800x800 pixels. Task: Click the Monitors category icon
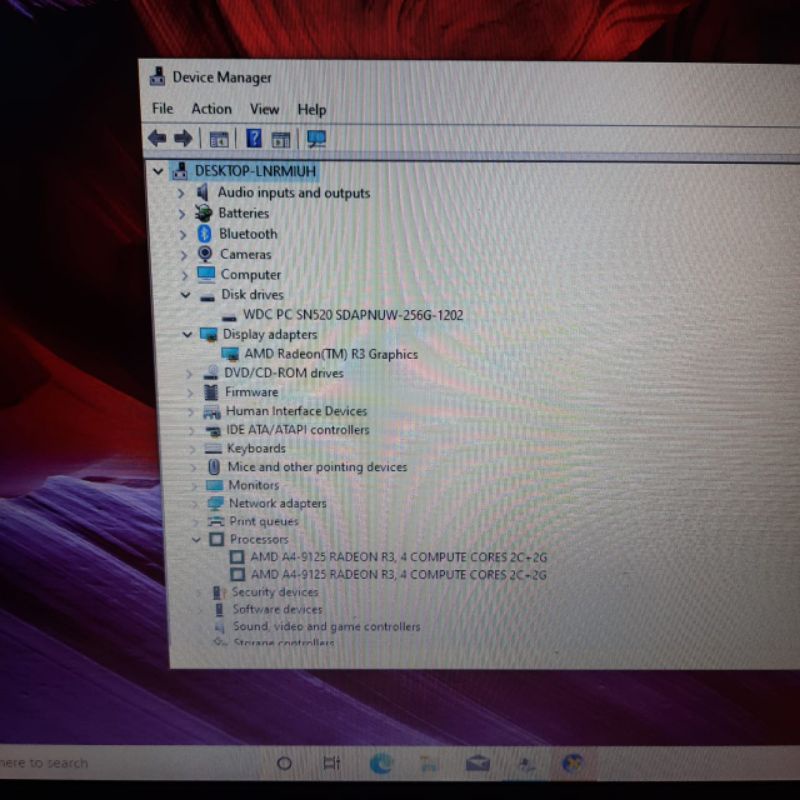[x=214, y=485]
